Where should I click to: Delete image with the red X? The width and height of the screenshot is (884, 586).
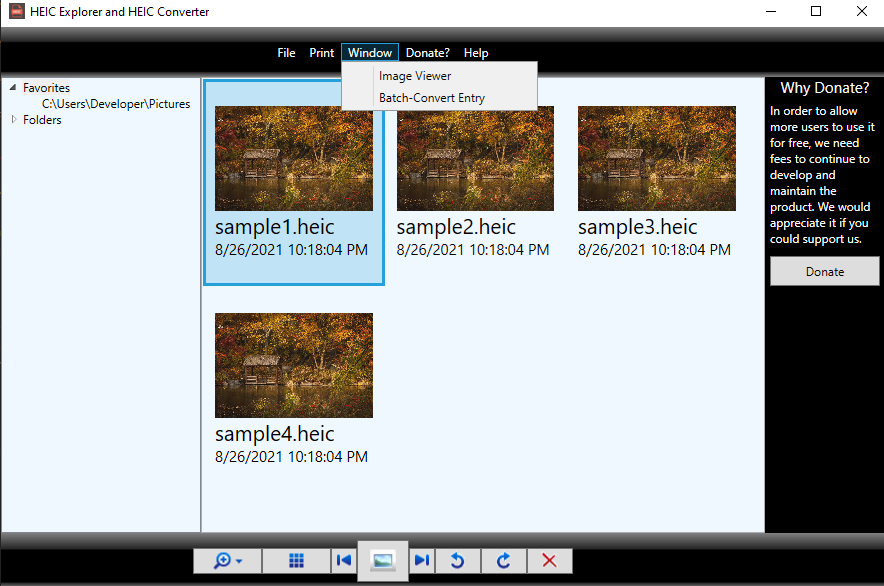(x=549, y=561)
